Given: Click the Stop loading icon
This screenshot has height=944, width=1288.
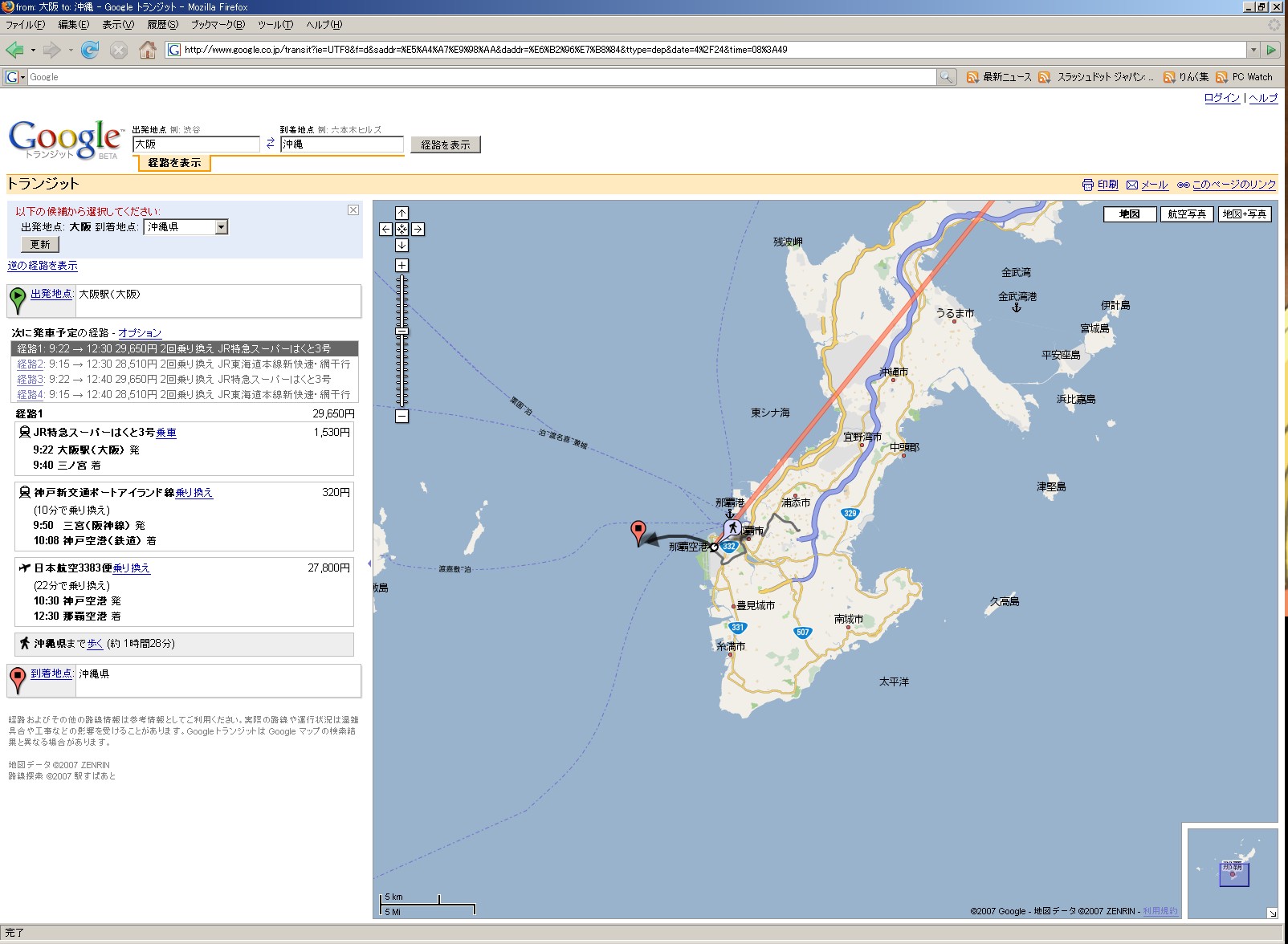Looking at the screenshot, I should 119,50.
